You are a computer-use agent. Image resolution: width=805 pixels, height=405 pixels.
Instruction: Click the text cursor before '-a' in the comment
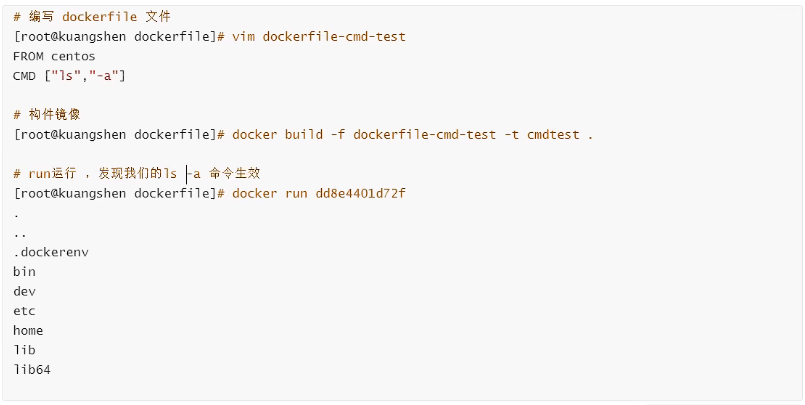(187, 174)
